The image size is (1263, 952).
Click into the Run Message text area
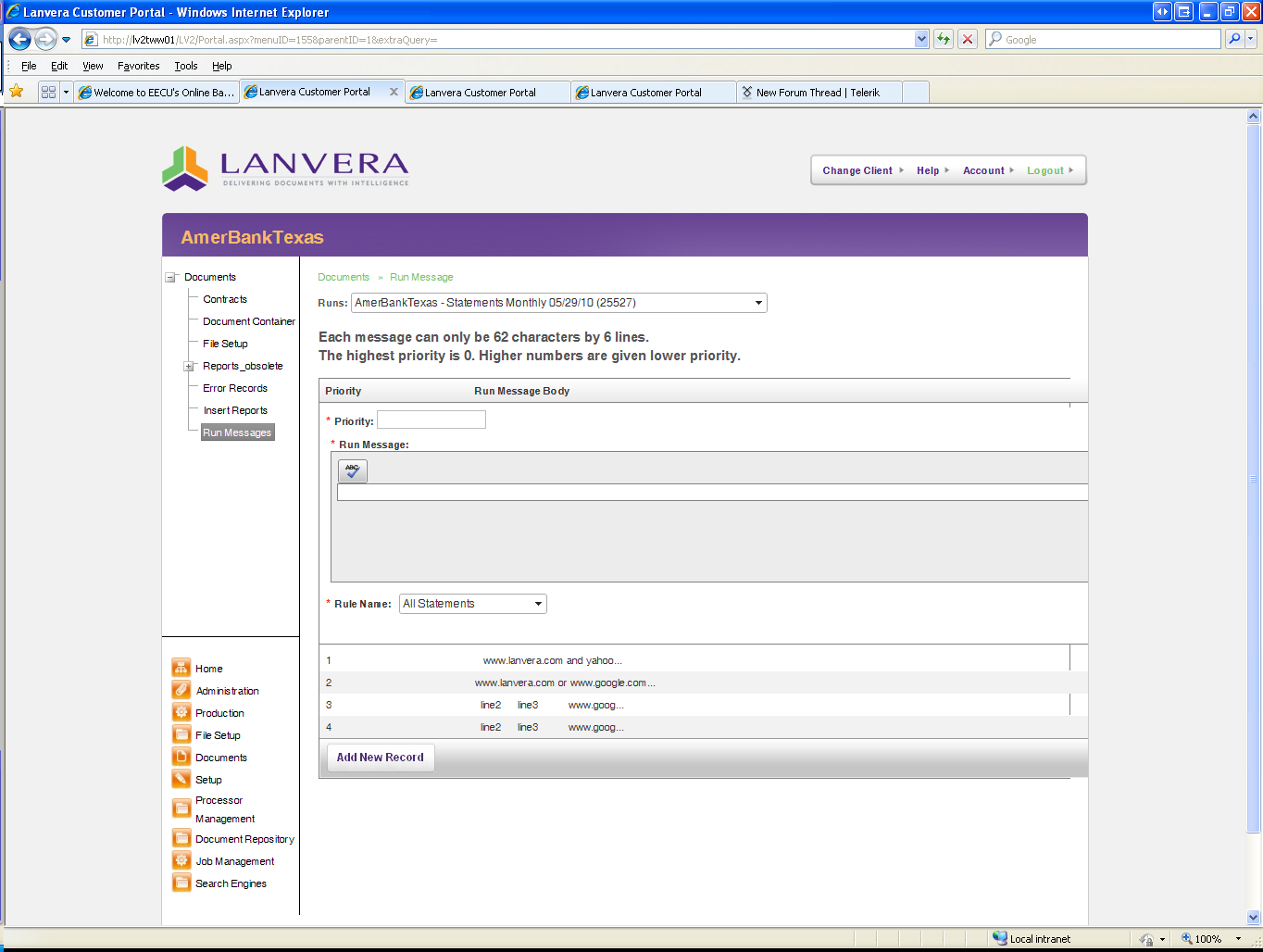pyautogui.click(x=713, y=493)
